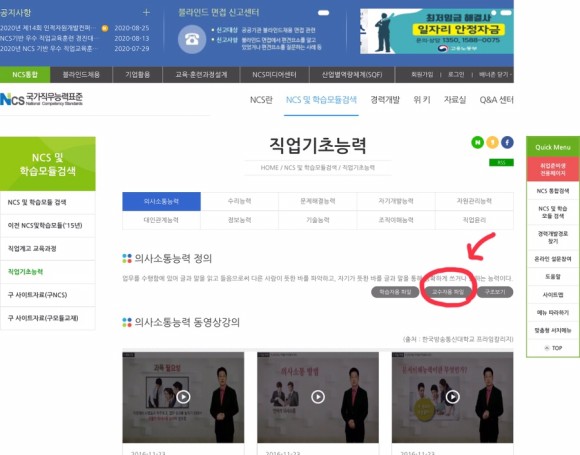The image size is (580, 455).
Task: Select the 수리능력 tab
Action: point(240,201)
